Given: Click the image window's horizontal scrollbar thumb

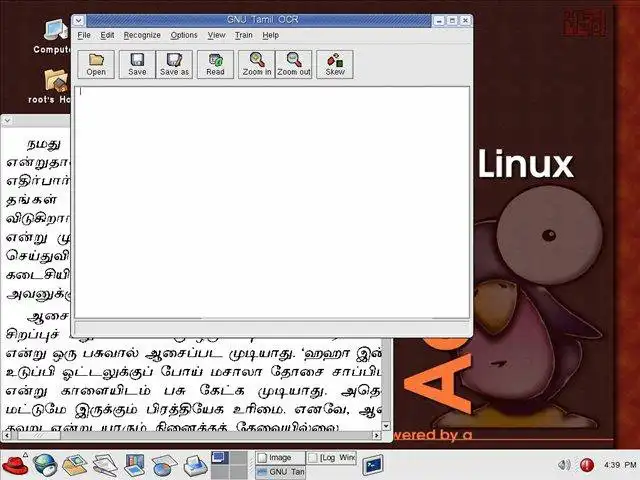Looking at the screenshot, I should (37, 436).
